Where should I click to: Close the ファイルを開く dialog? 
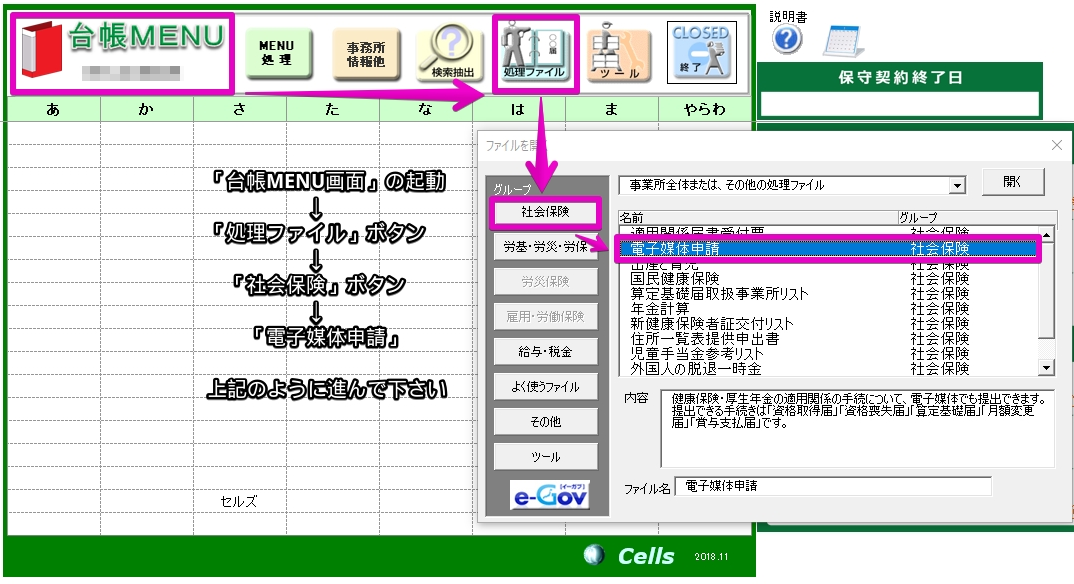tap(1057, 145)
